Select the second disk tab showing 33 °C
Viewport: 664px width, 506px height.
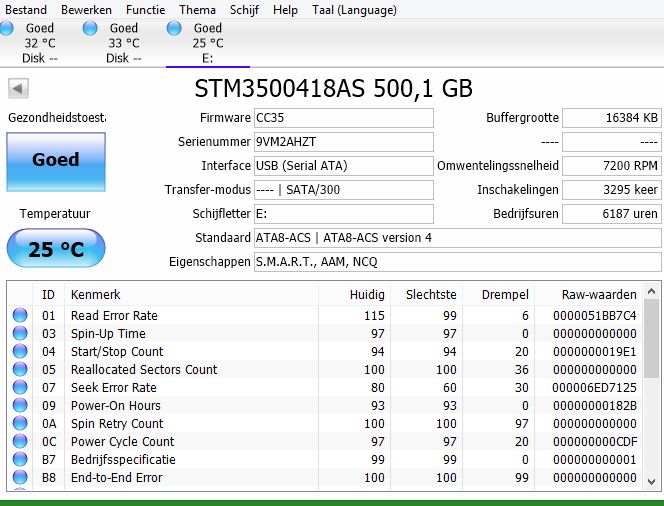point(124,43)
